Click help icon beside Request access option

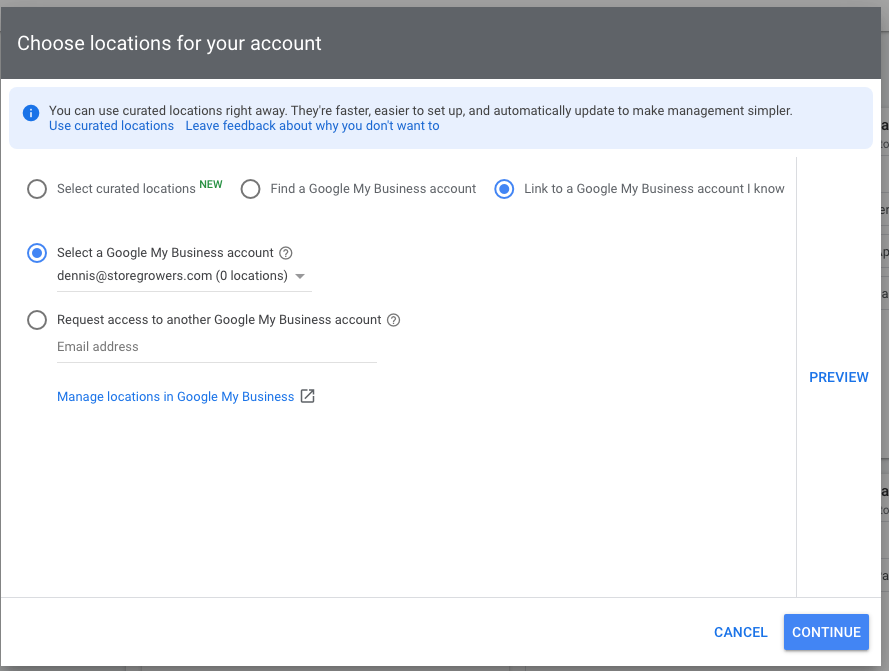click(x=393, y=320)
